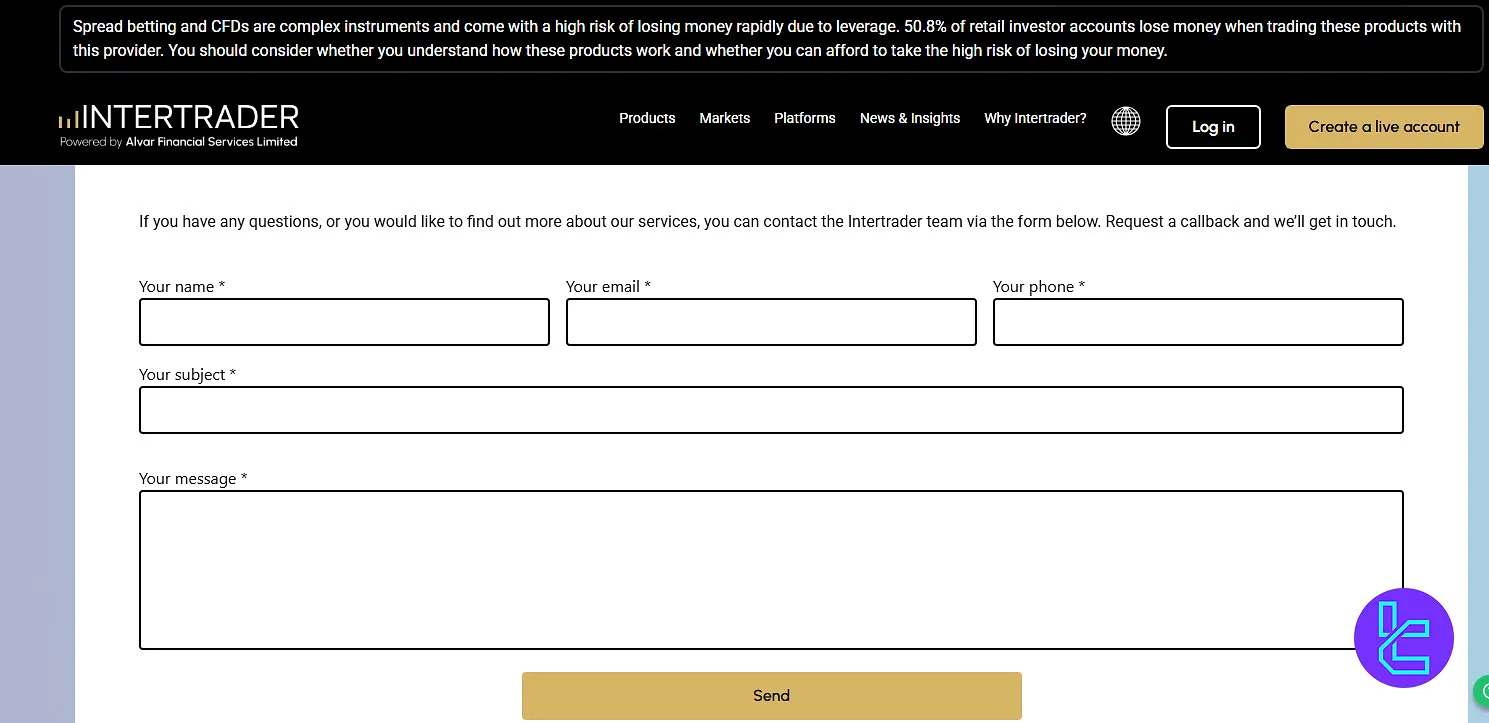Click the risk warning banner at the top
Screen dimensions: 1489x723
pos(771,38)
